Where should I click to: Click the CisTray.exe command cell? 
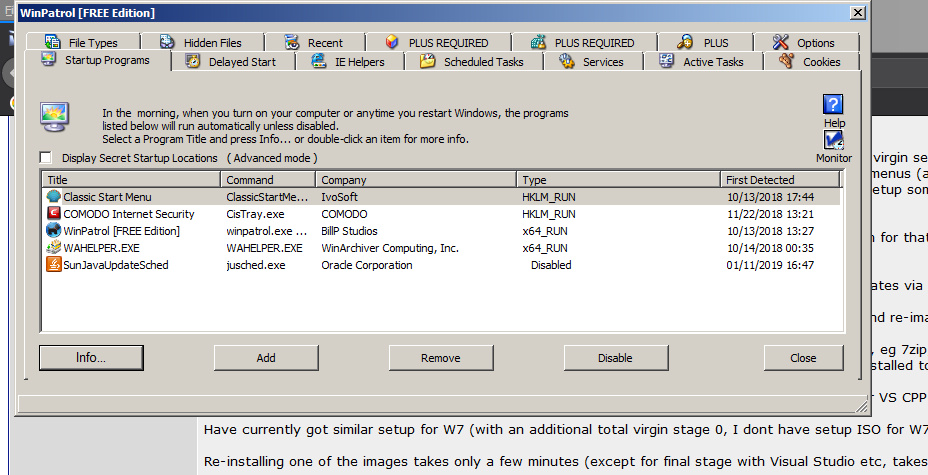coord(255,214)
